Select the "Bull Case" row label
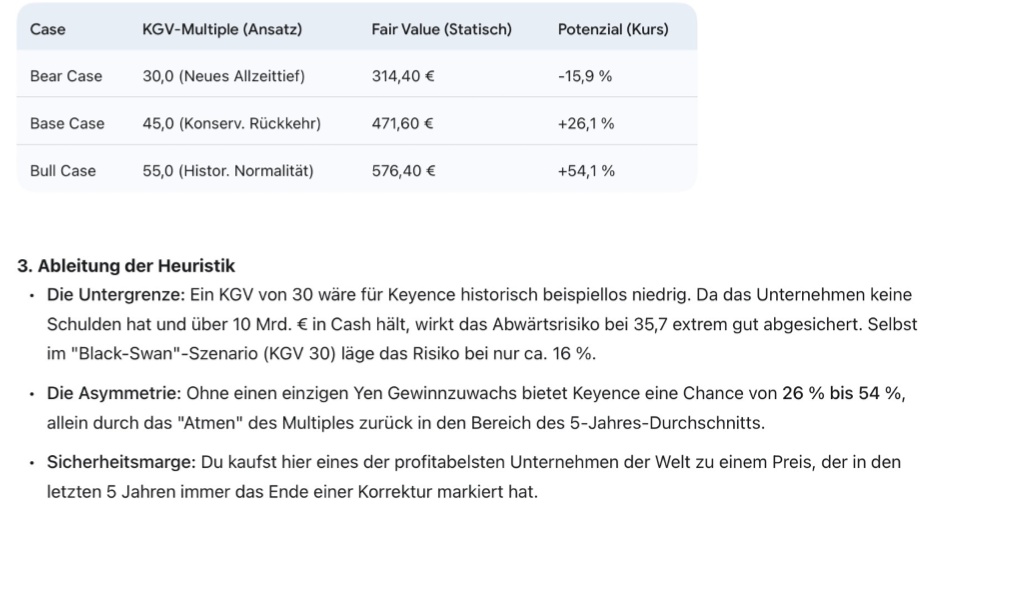The width and height of the screenshot is (1025, 589). tap(63, 170)
